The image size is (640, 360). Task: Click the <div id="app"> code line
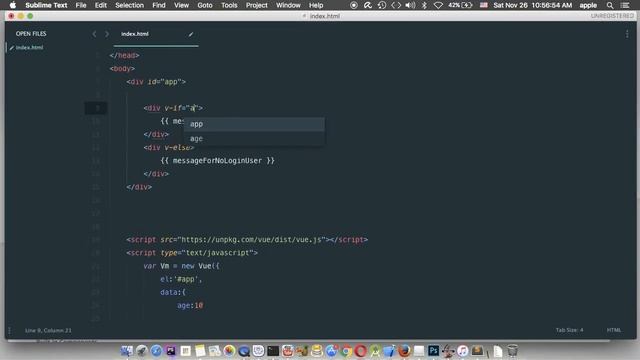[156, 82]
